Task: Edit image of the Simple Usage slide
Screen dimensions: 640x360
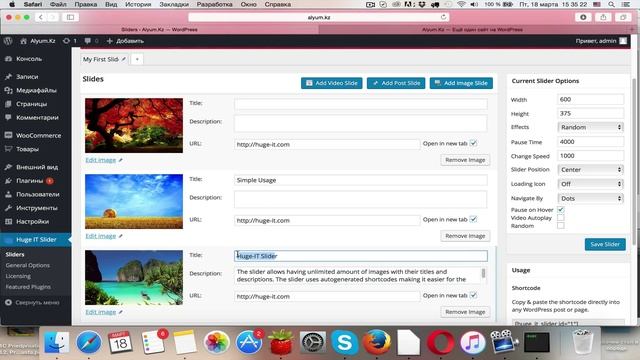Action: coord(101,236)
